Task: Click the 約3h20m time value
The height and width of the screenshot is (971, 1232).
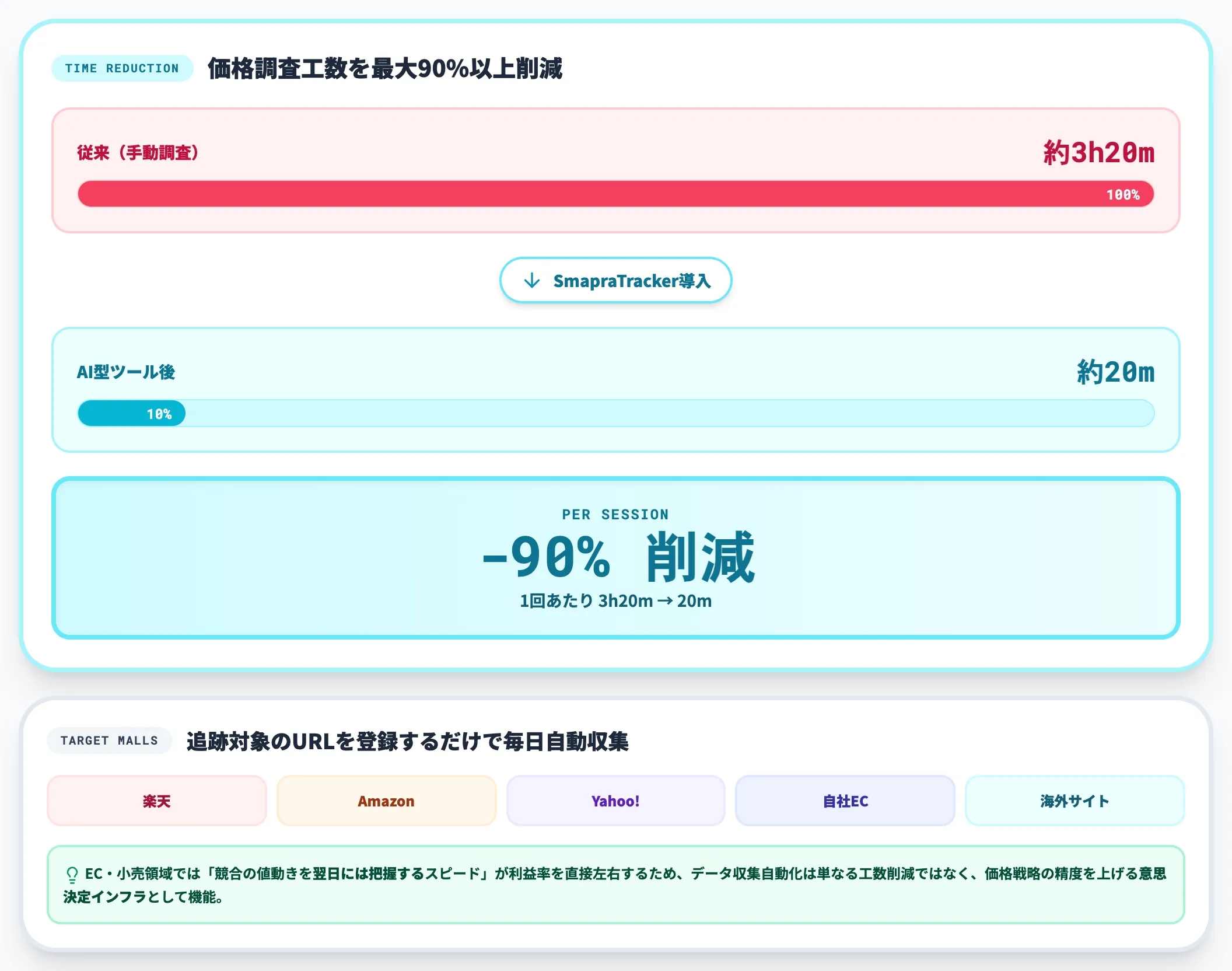Action: click(1099, 152)
